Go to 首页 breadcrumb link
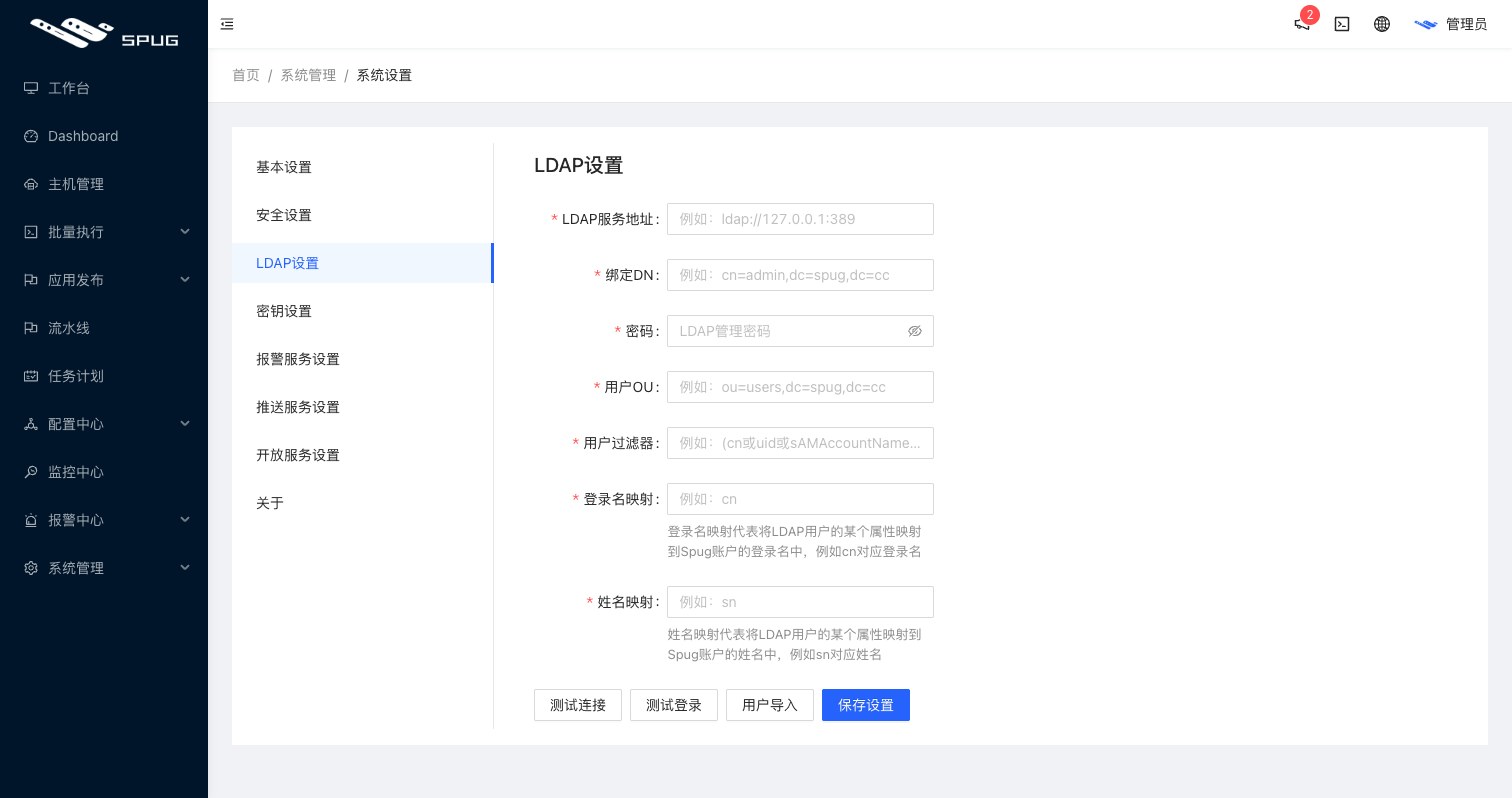The height and width of the screenshot is (798, 1512). point(246,75)
